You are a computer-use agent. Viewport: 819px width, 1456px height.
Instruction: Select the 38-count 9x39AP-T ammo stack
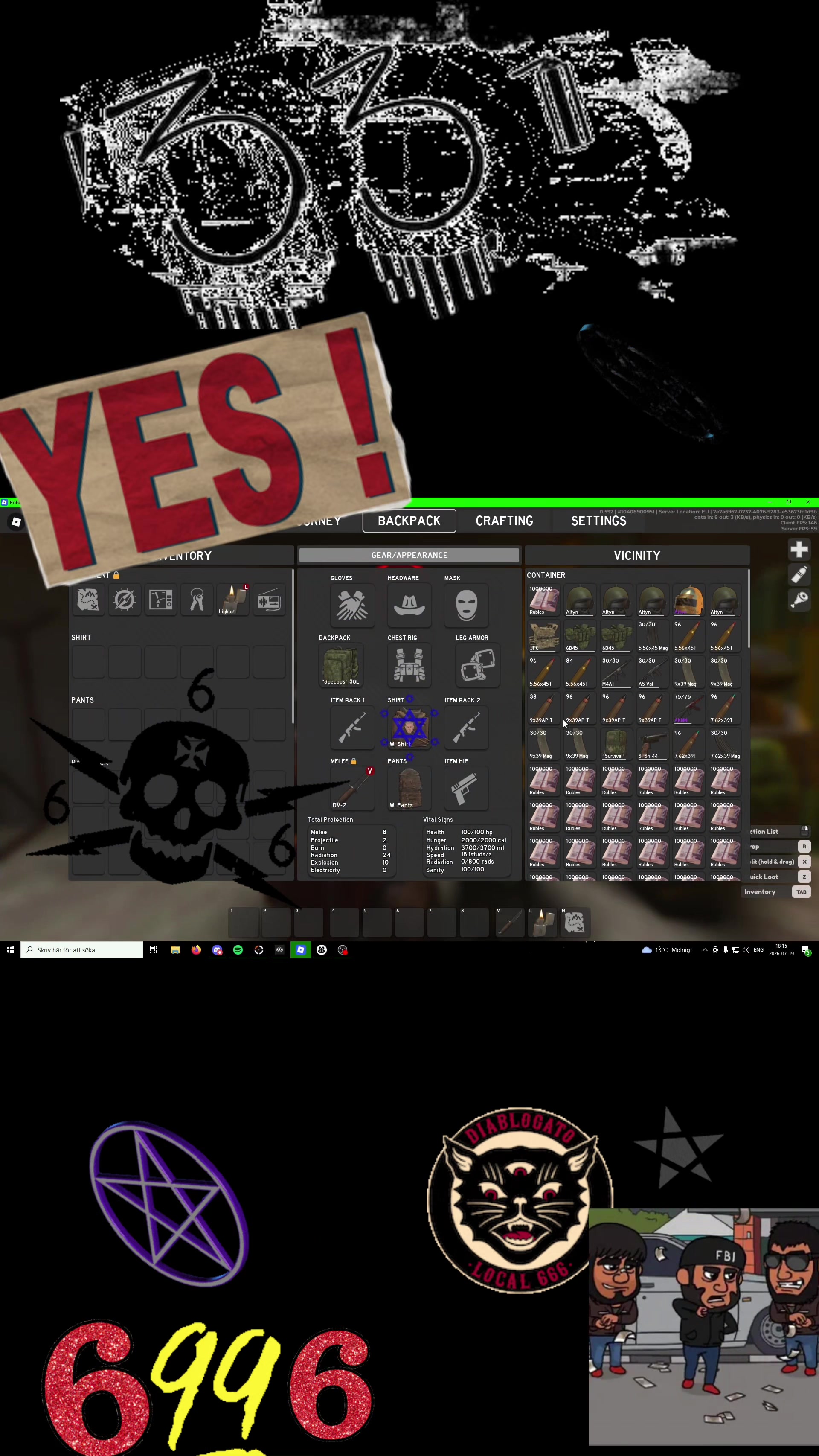pos(544,708)
